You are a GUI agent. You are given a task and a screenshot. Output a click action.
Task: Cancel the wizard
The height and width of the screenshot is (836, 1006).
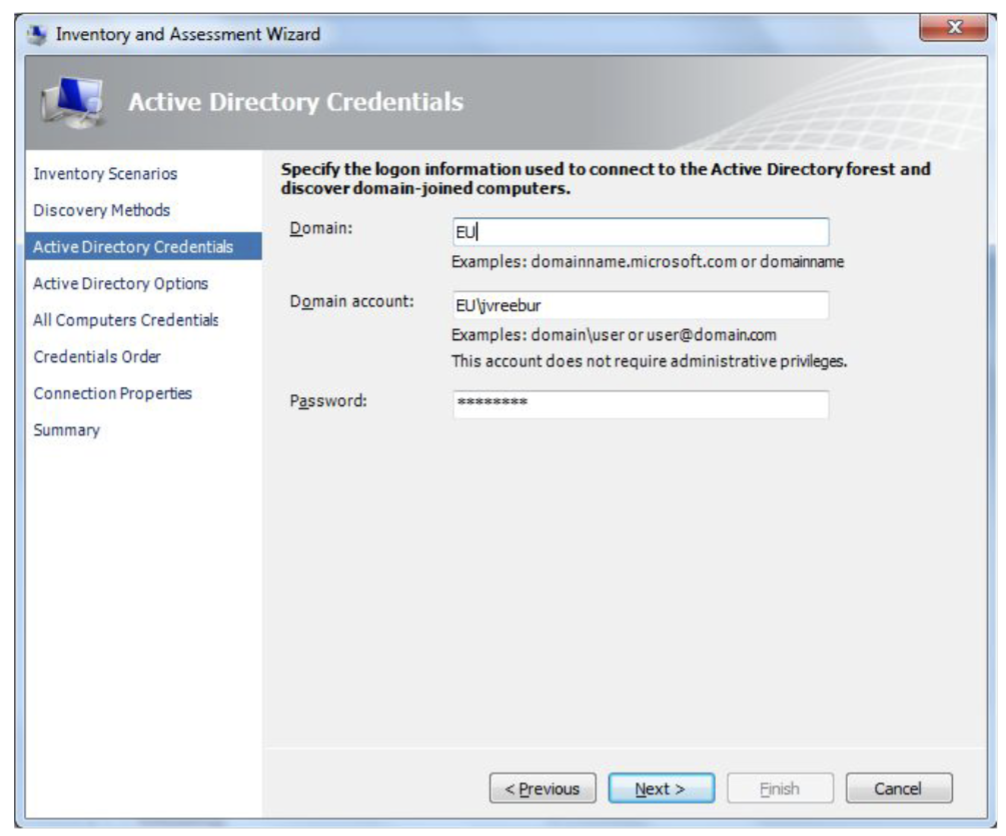point(899,789)
